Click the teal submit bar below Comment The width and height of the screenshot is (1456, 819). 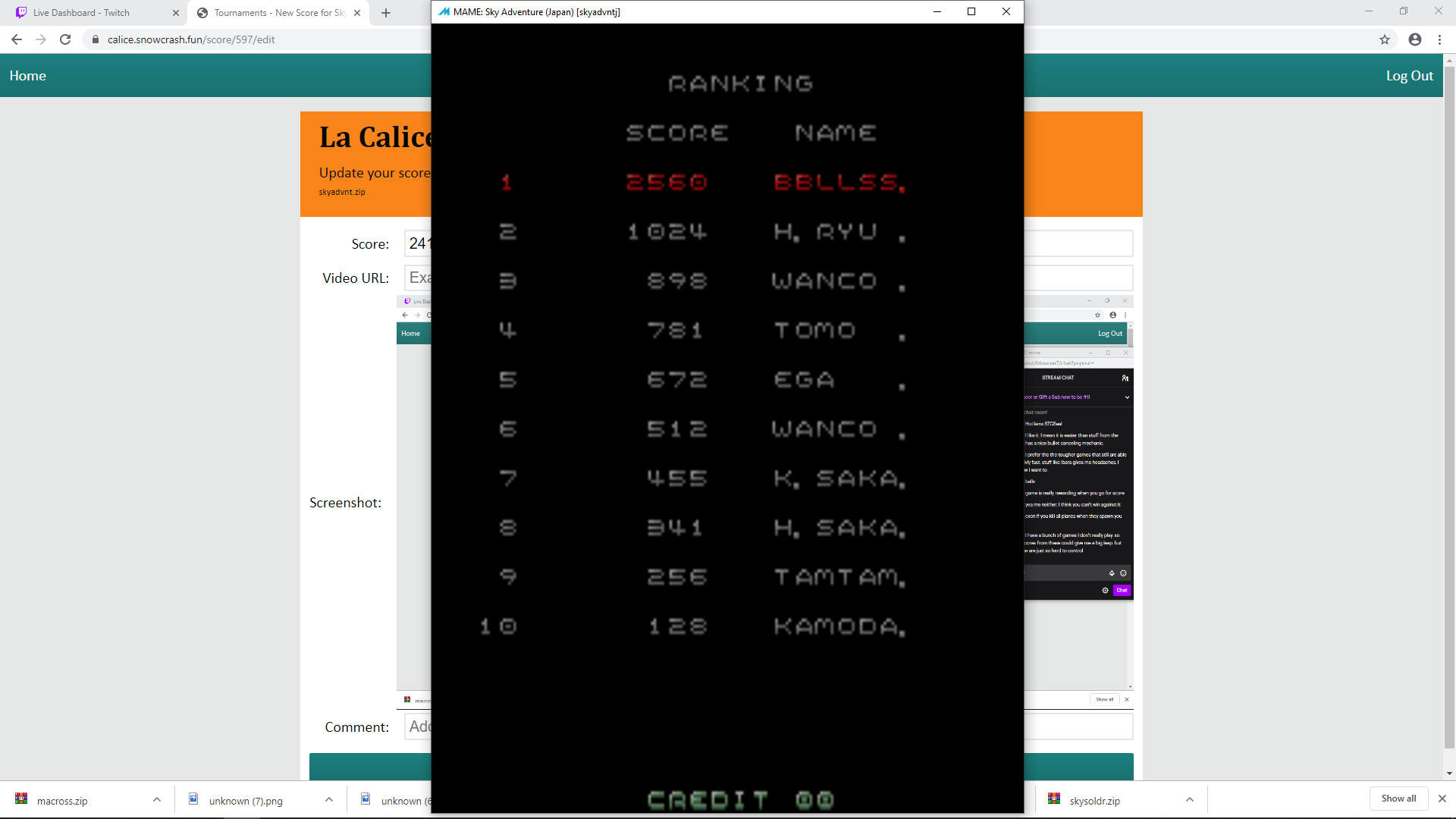click(721, 766)
